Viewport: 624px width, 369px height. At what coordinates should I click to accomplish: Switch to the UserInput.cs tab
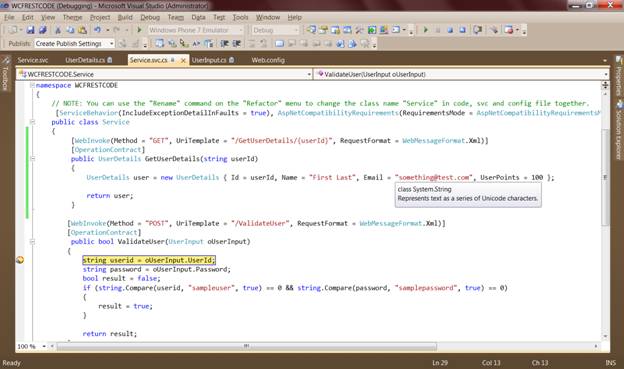213,60
